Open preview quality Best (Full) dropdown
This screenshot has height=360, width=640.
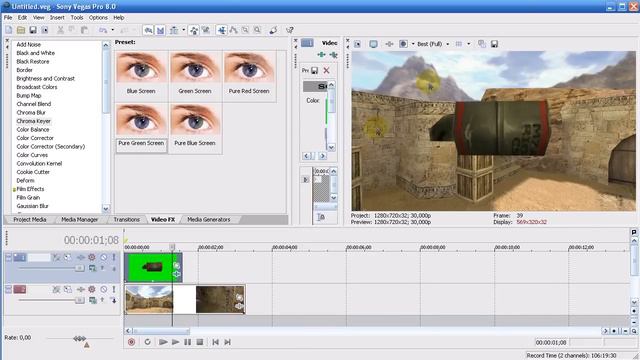click(x=433, y=44)
